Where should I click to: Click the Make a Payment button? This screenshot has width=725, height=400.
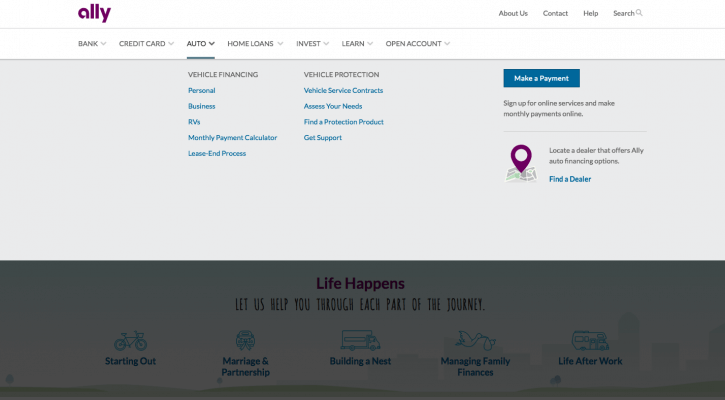541,78
